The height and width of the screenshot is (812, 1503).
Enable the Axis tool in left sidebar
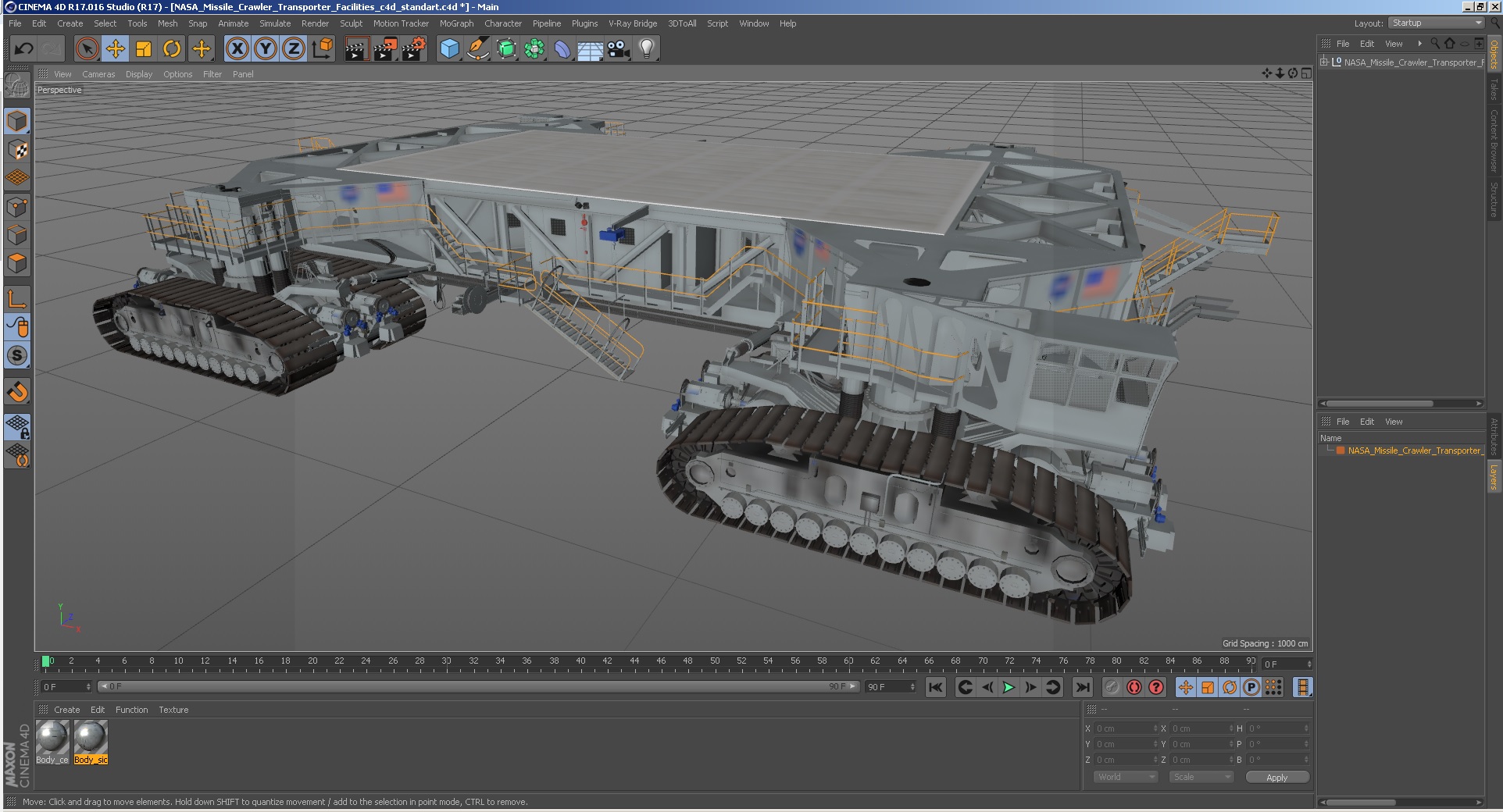click(17, 299)
